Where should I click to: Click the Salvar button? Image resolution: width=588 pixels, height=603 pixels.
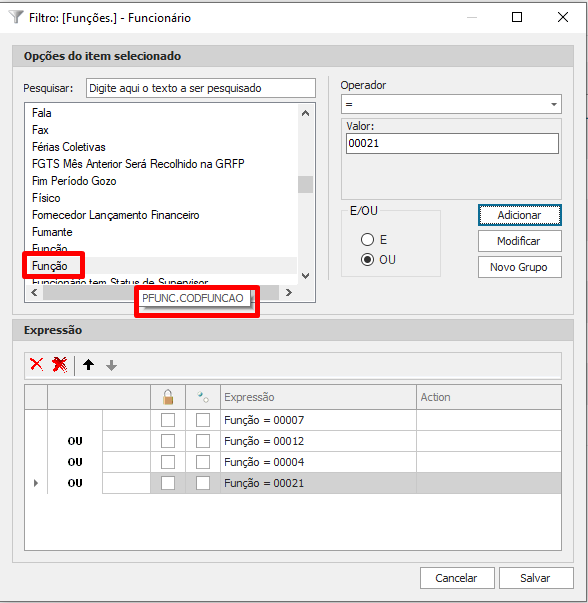536,578
